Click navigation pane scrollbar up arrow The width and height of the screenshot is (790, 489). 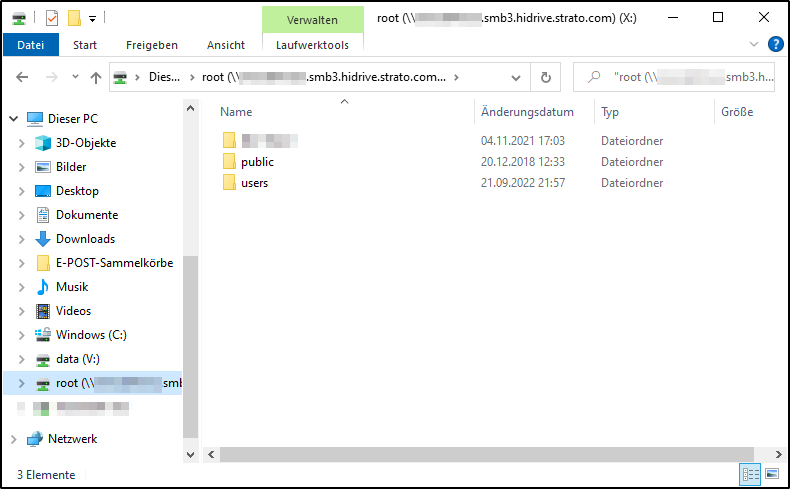[190, 108]
